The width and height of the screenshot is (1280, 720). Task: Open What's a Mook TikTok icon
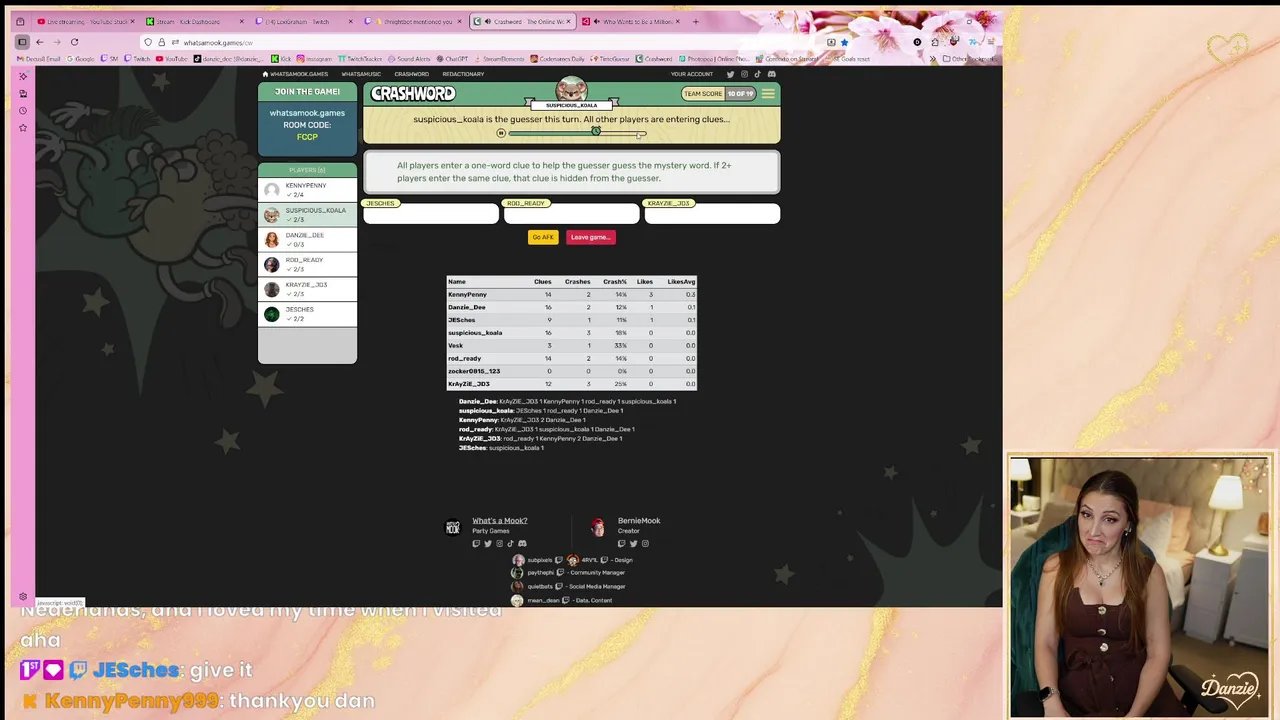pos(510,544)
